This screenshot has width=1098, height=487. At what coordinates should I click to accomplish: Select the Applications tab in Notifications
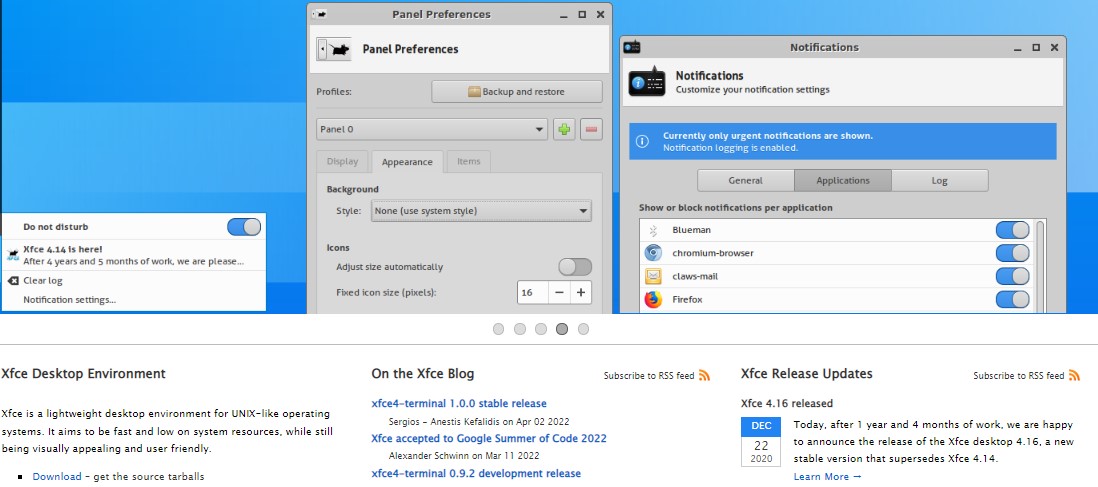pos(843,181)
